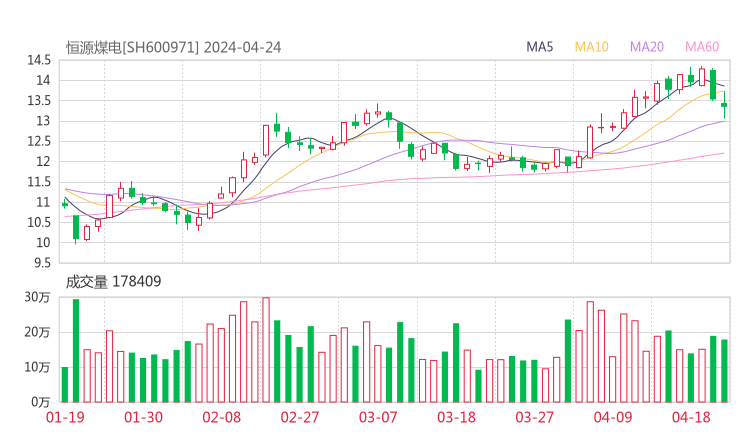Click the 30万 volume axis label
This screenshot has height=440, width=740.
tap(37, 297)
